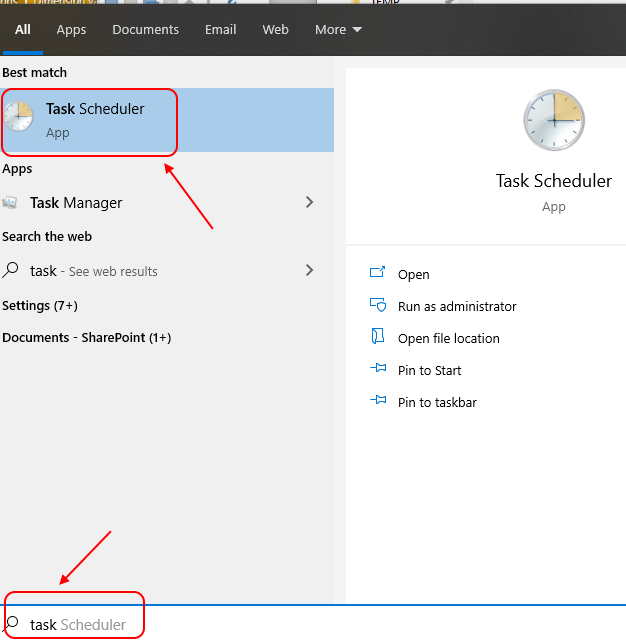626x640 pixels.
Task: Open the Apps search tab
Action: tap(71, 30)
